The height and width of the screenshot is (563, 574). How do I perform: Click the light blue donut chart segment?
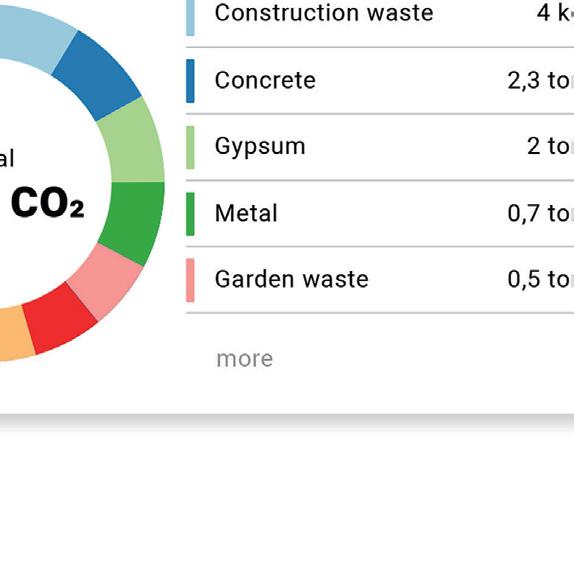coord(37,38)
